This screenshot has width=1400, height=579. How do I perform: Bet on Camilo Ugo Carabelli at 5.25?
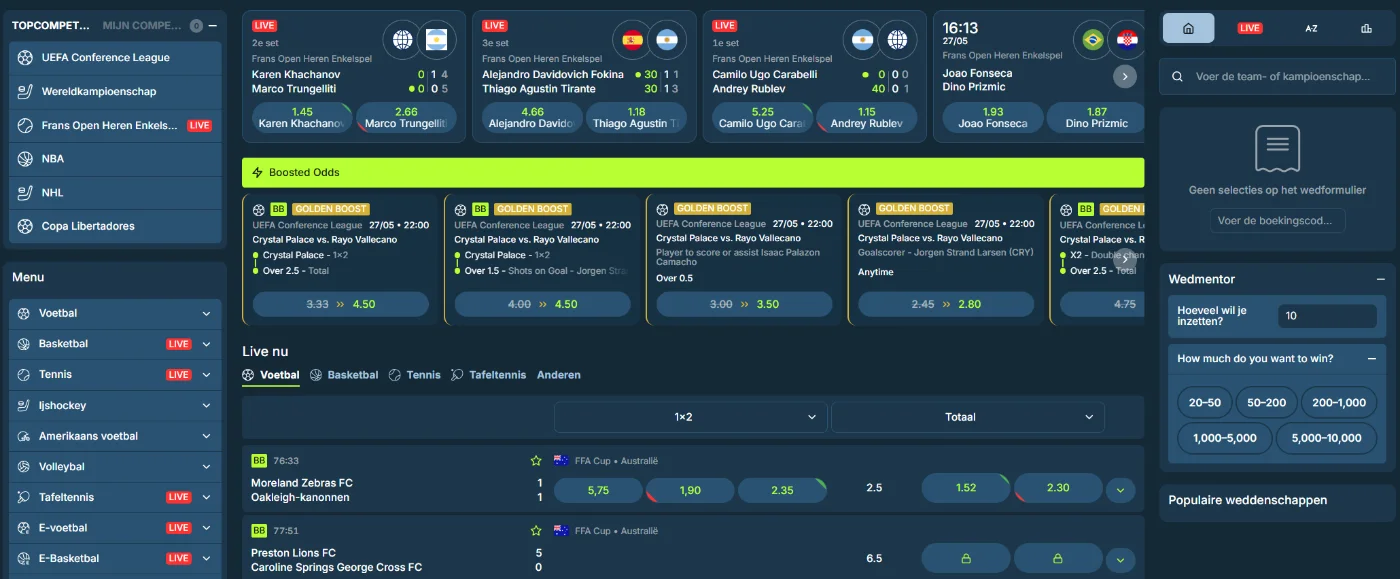tap(762, 118)
